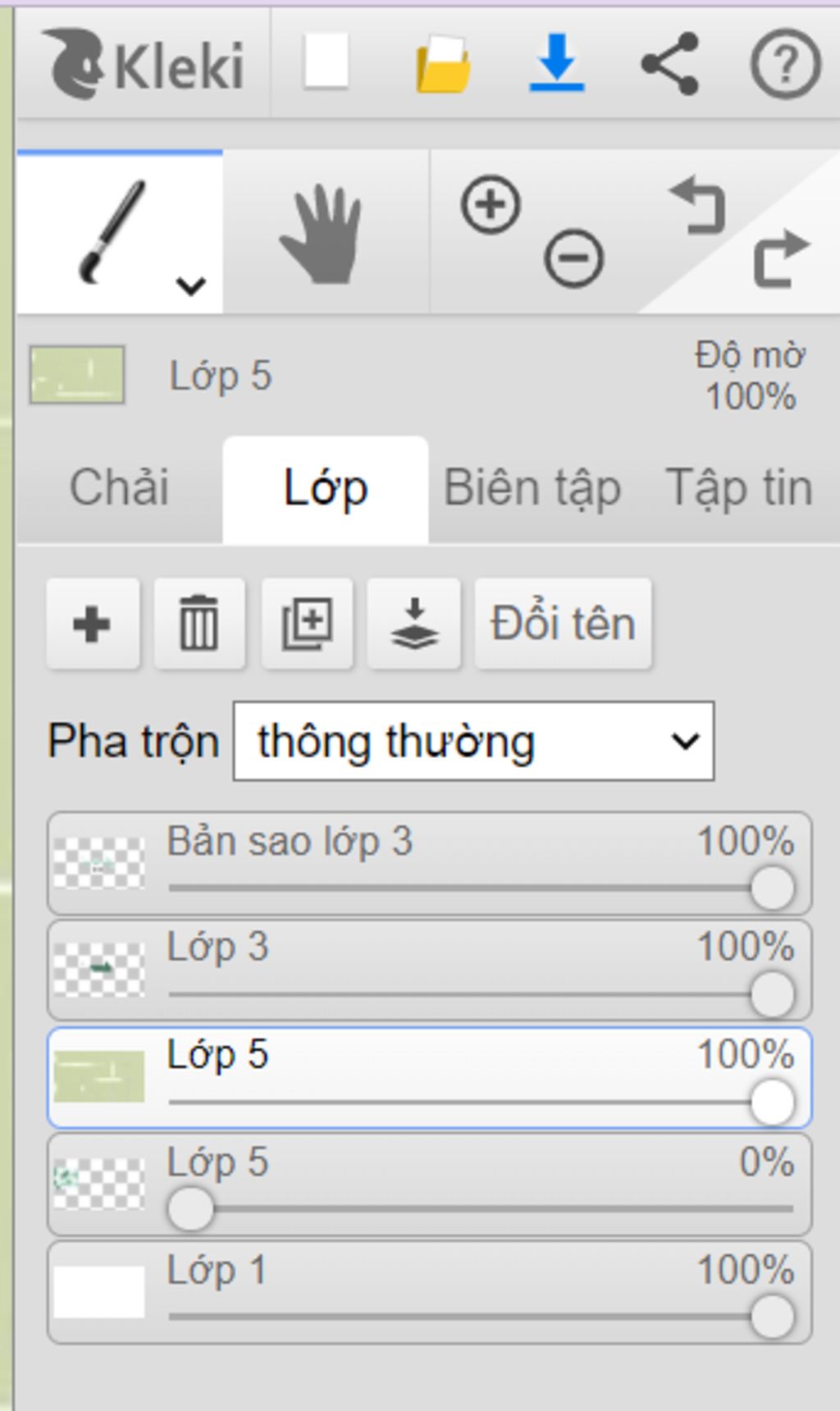
Task: Click the blue download save icon
Action: [557, 62]
